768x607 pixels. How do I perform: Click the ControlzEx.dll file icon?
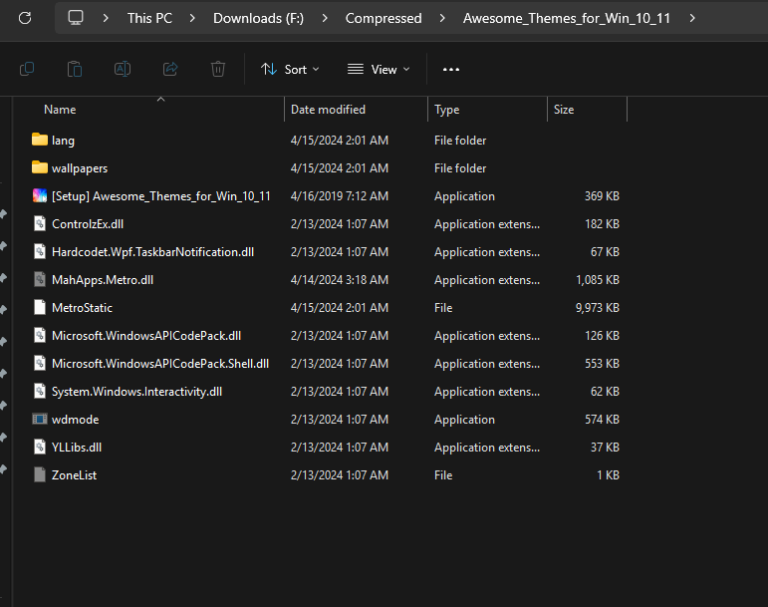[x=40, y=223]
